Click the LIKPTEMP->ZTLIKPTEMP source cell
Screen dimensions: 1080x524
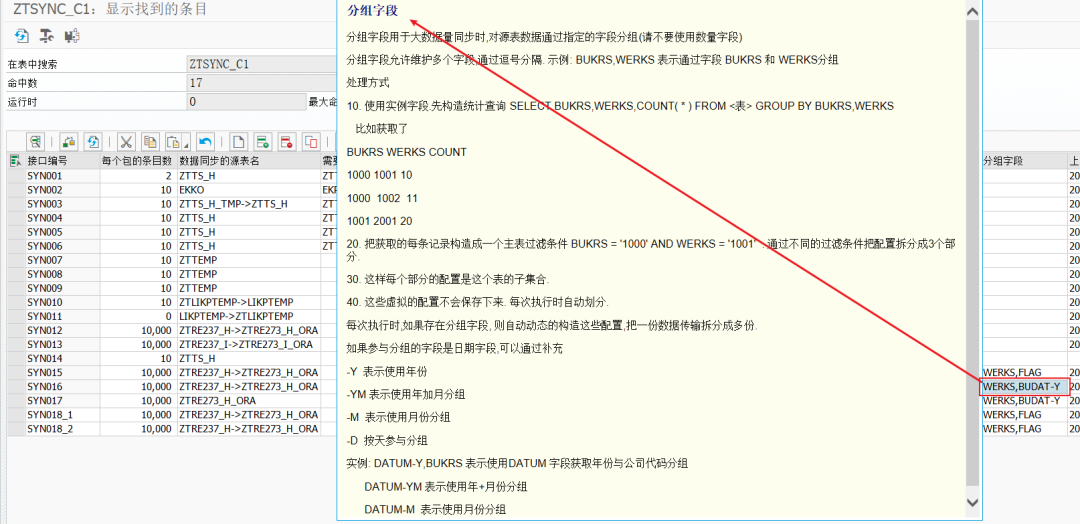[249, 316]
